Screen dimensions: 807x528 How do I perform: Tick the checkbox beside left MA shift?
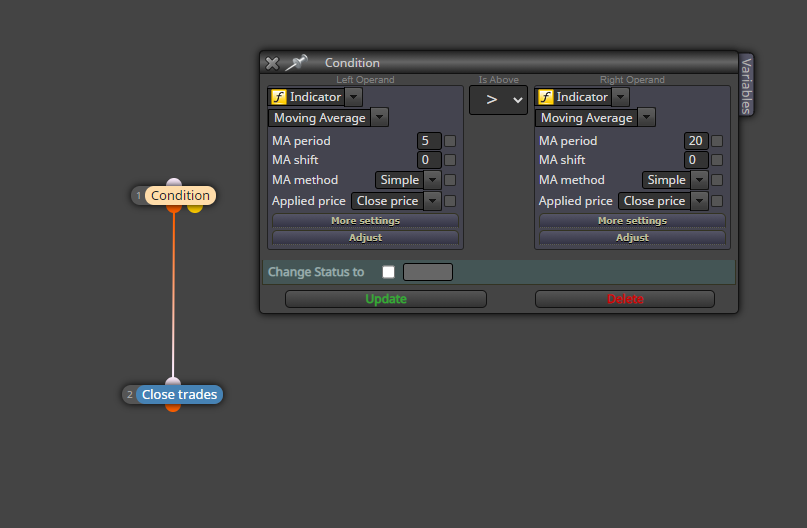(450, 160)
